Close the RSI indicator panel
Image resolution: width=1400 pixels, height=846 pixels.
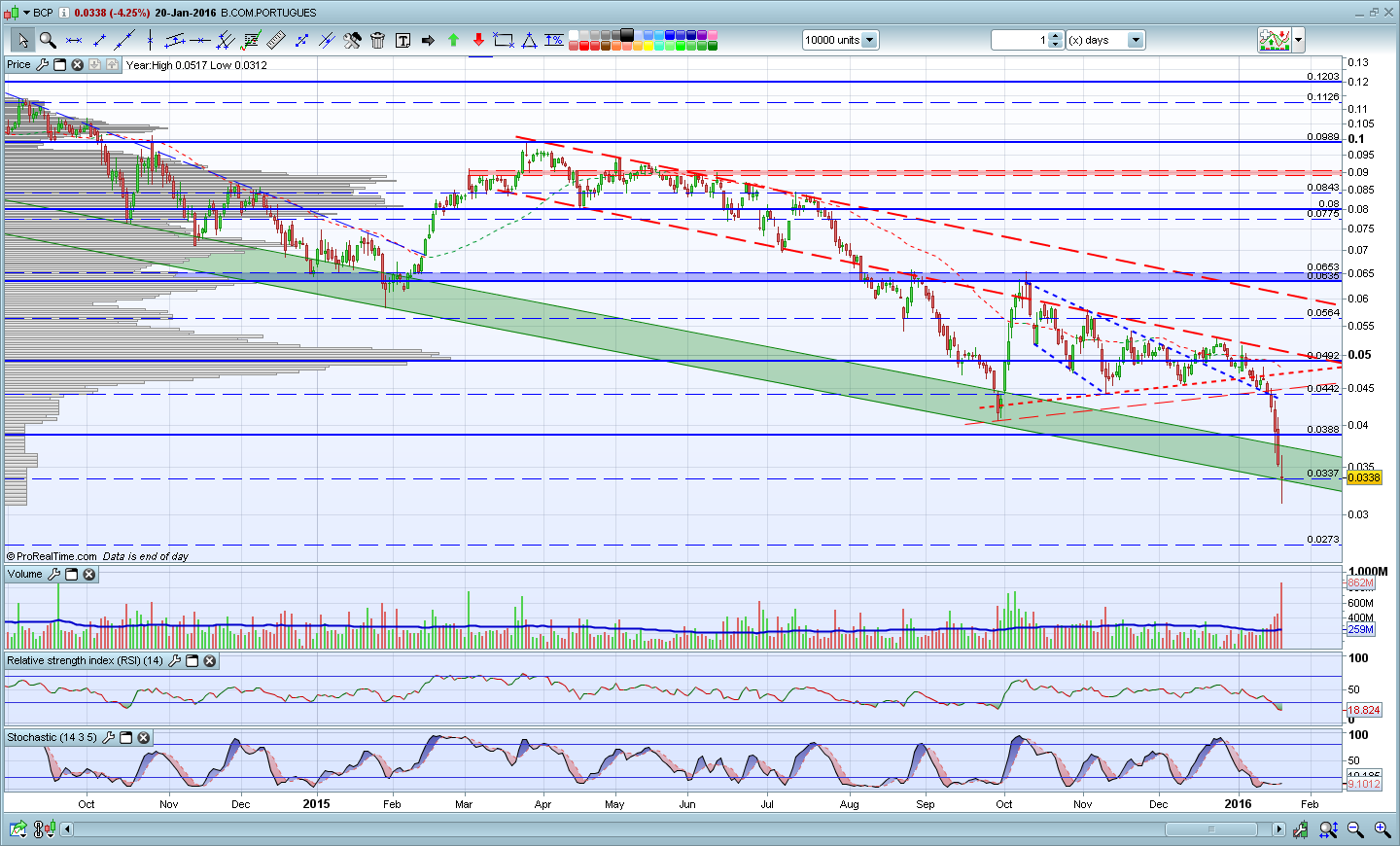tap(209, 661)
